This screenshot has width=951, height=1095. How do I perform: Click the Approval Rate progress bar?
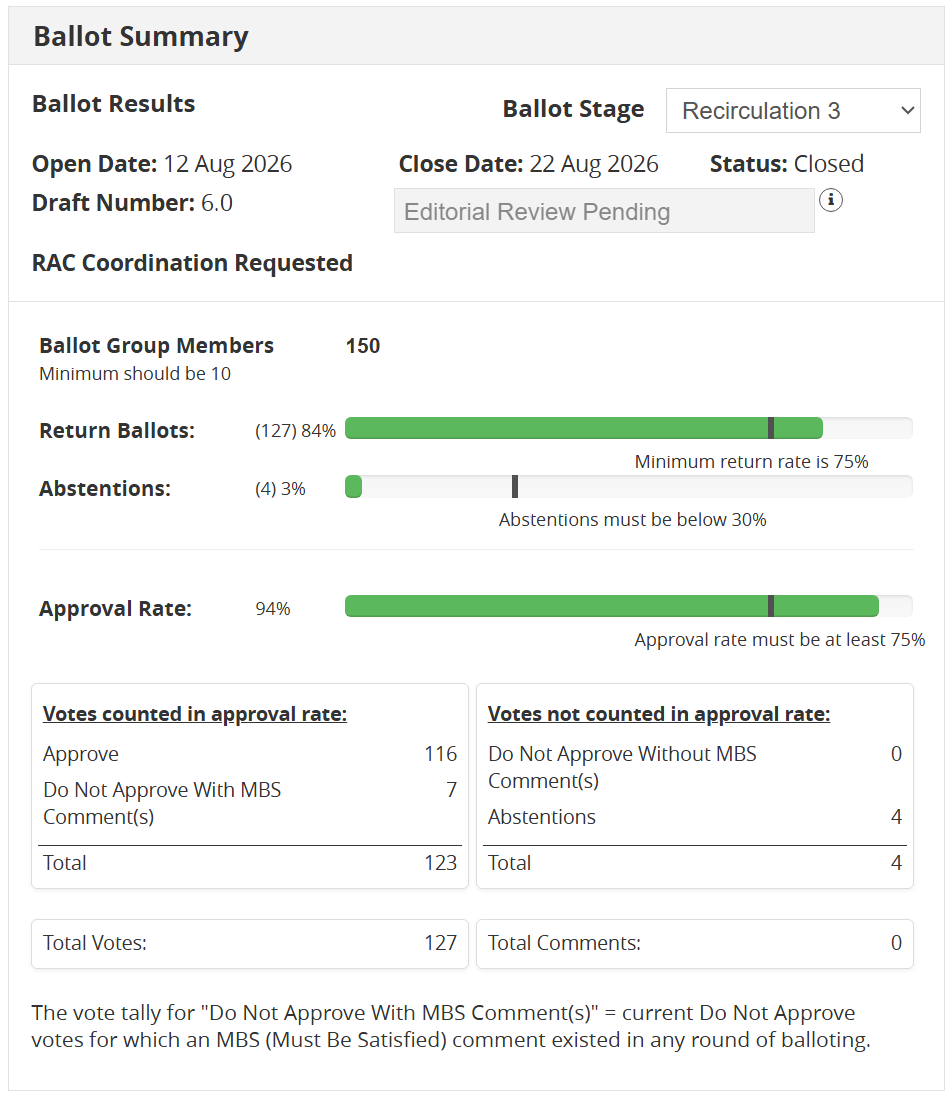click(x=628, y=606)
